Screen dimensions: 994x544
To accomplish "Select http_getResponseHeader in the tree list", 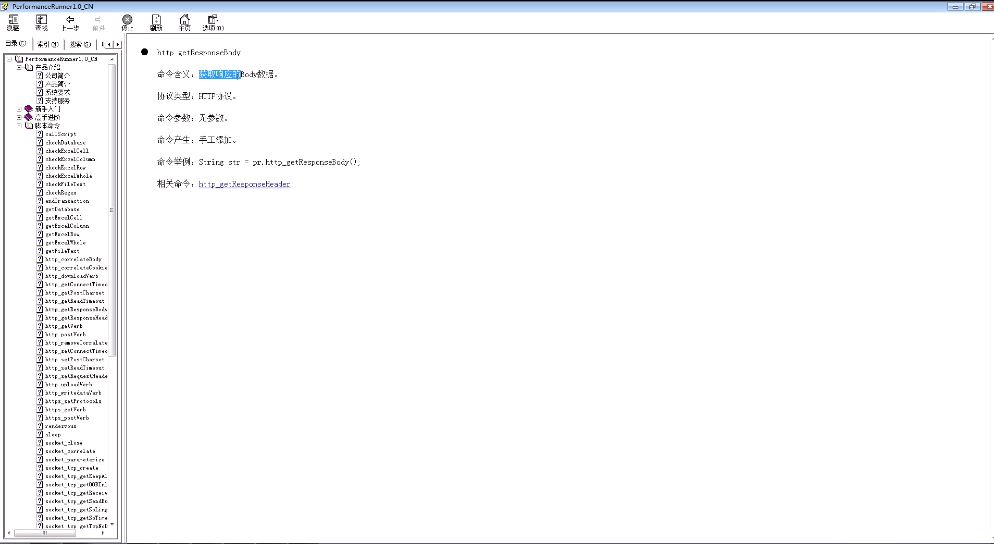I will coord(76,318).
